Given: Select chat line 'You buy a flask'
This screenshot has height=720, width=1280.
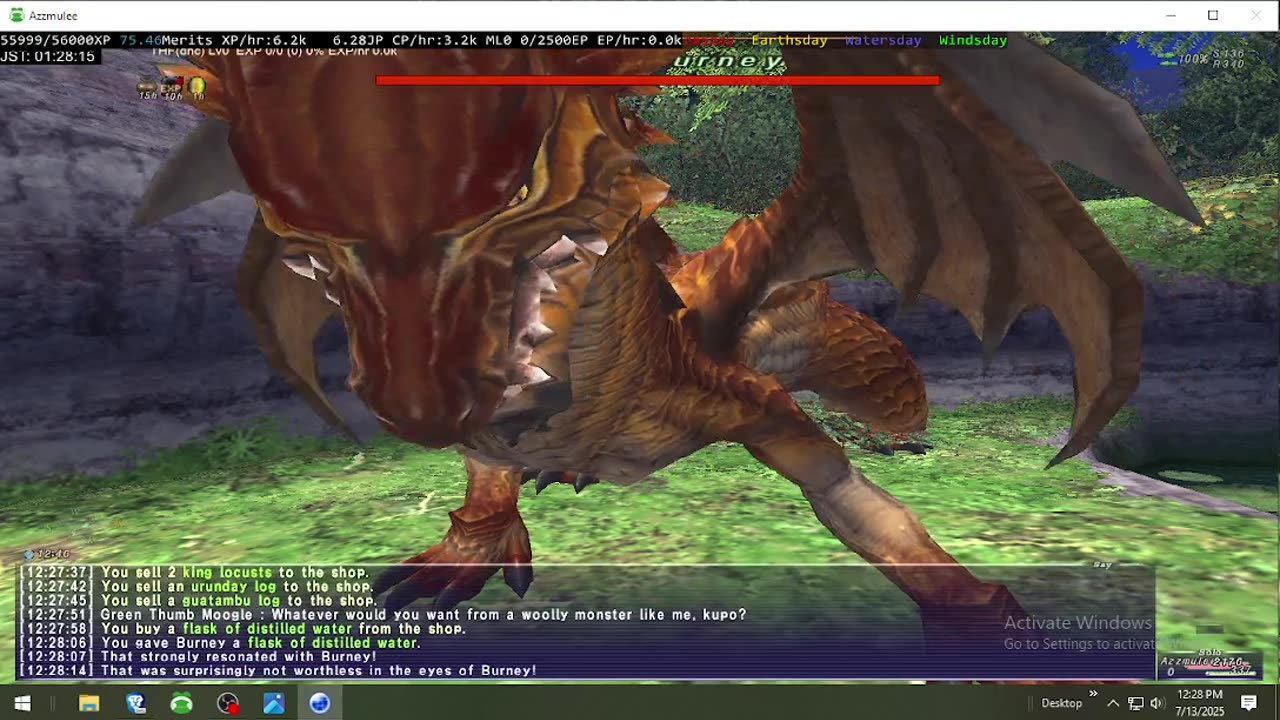Looking at the screenshot, I should click(243, 629).
